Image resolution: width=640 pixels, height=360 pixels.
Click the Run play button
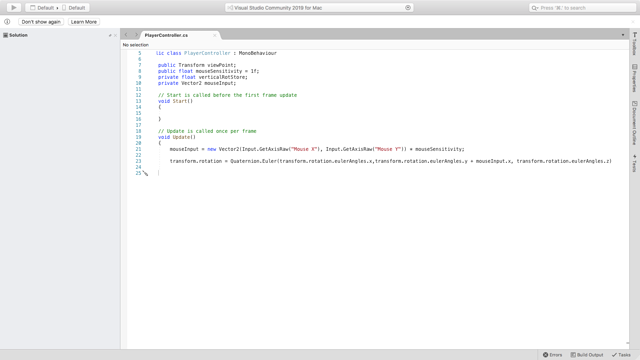[14, 7]
